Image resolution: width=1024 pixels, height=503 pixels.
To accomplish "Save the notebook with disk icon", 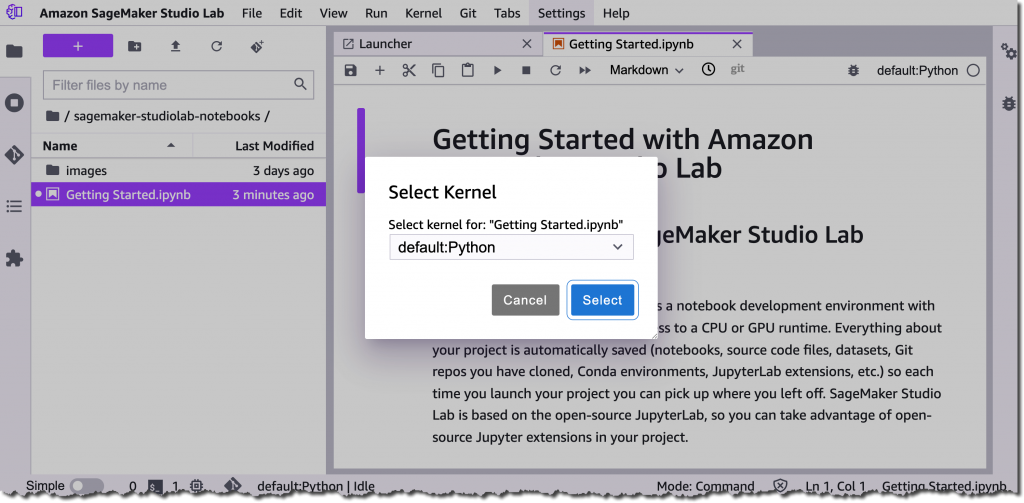I will pos(351,71).
